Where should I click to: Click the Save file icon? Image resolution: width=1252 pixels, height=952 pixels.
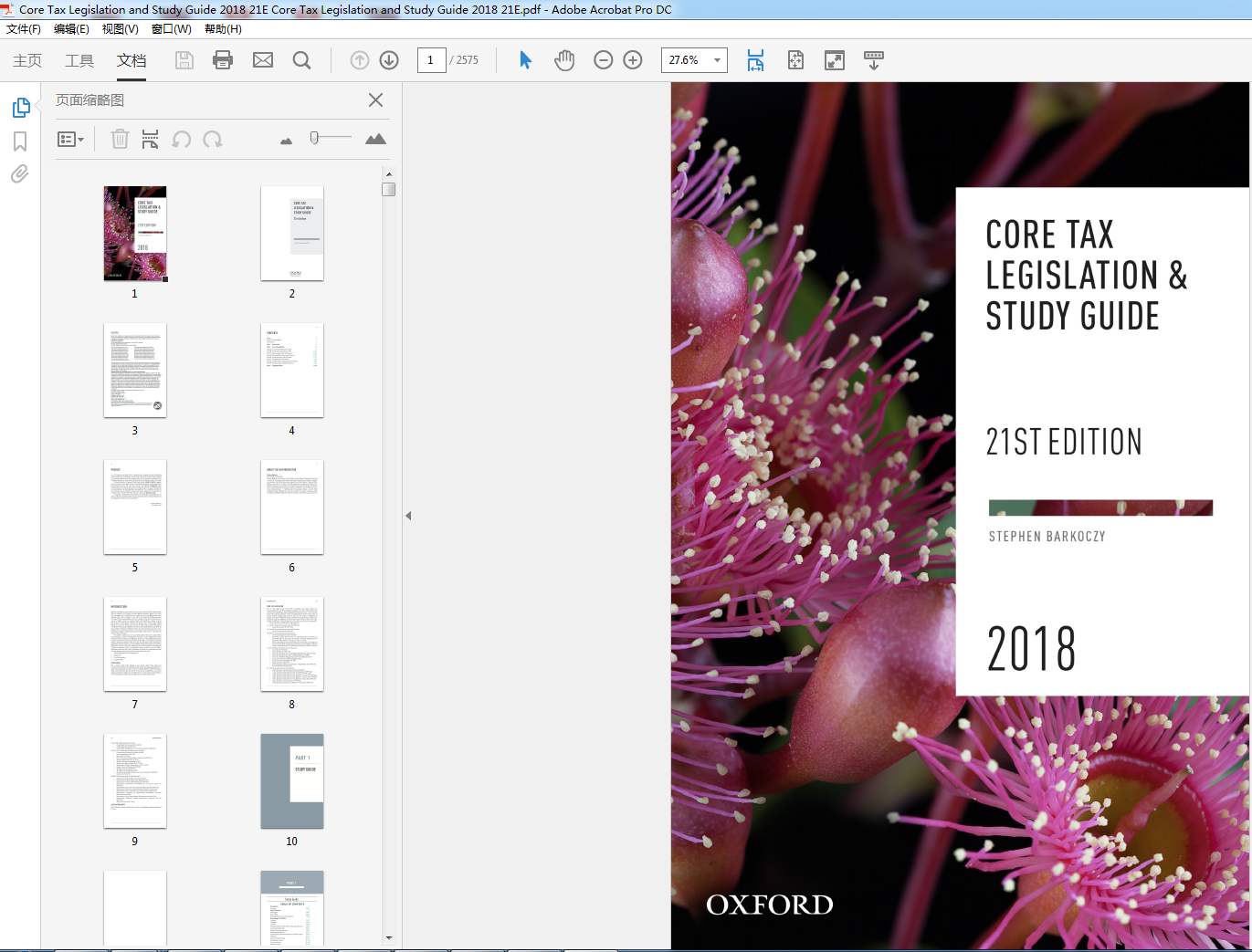(184, 60)
